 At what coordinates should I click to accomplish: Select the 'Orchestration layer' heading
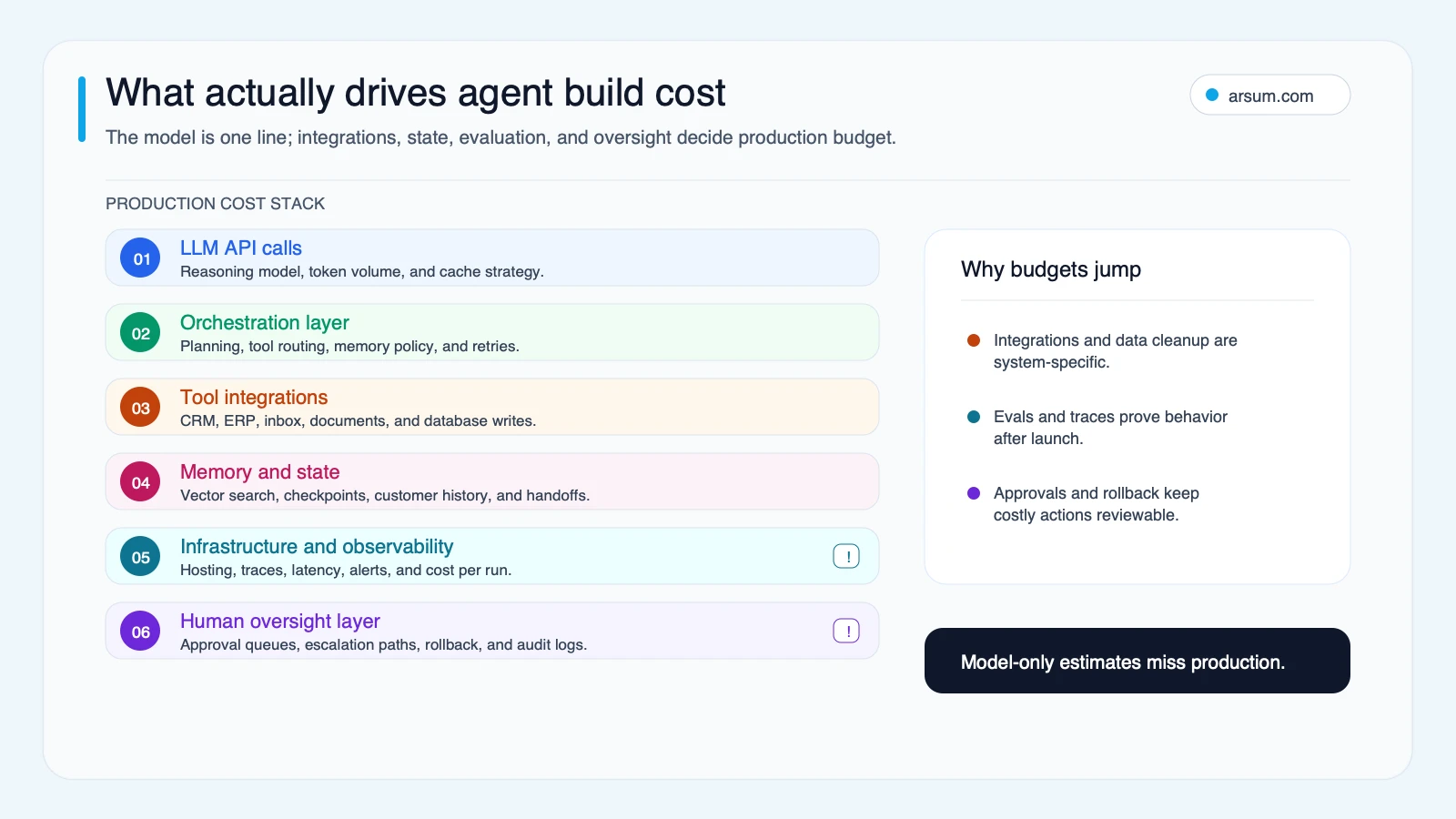[265, 323]
